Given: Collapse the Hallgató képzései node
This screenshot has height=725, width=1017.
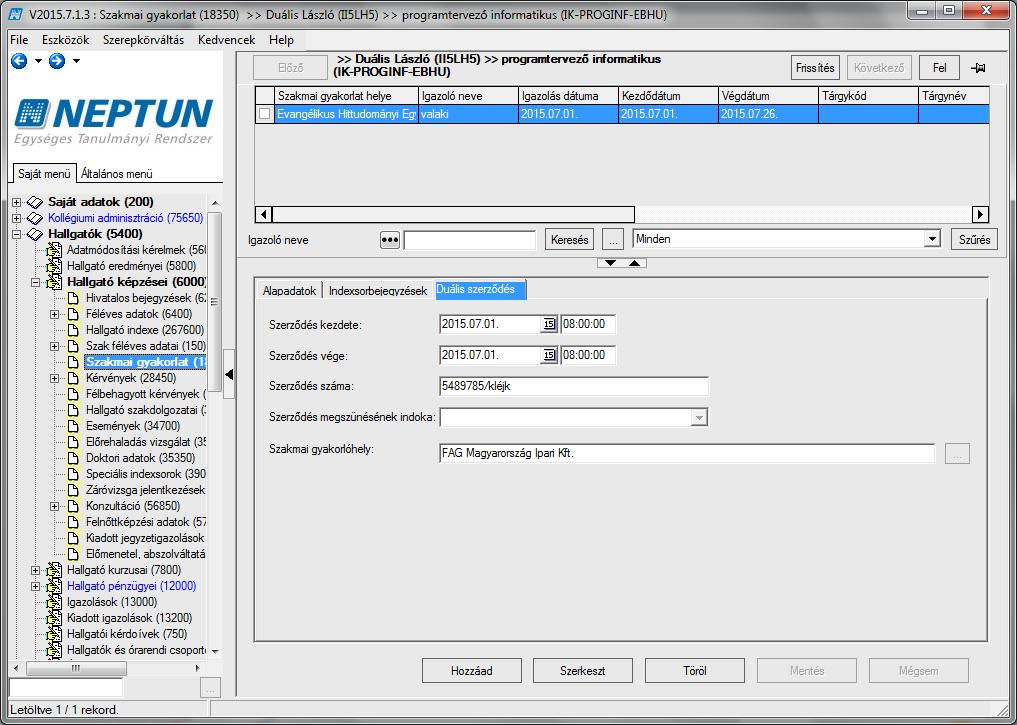Looking at the screenshot, I should tap(36, 282).
